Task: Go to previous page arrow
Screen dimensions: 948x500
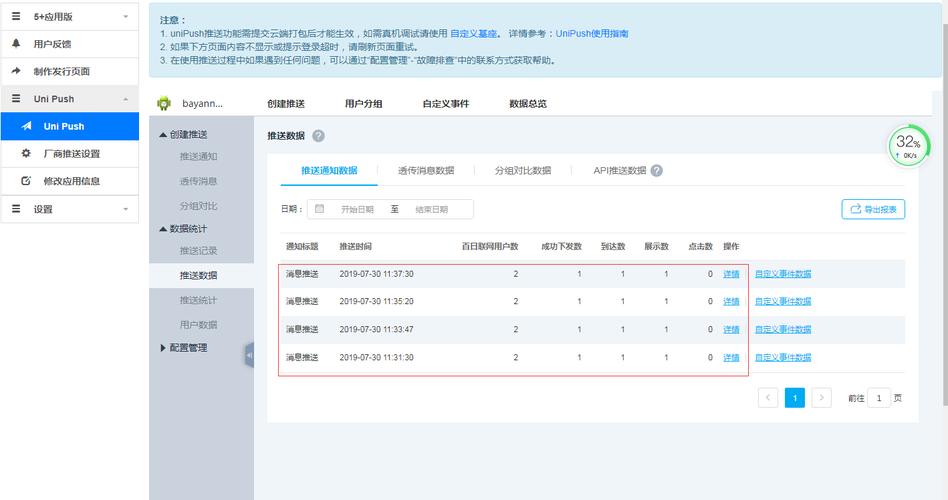Action: coord(768,398)
